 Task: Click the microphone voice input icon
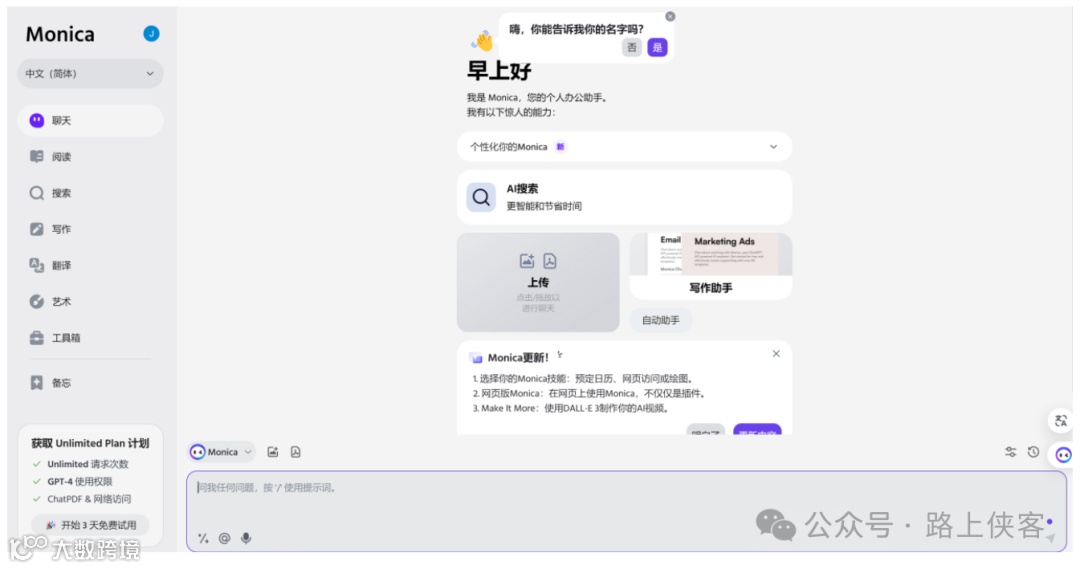[246, 539]
